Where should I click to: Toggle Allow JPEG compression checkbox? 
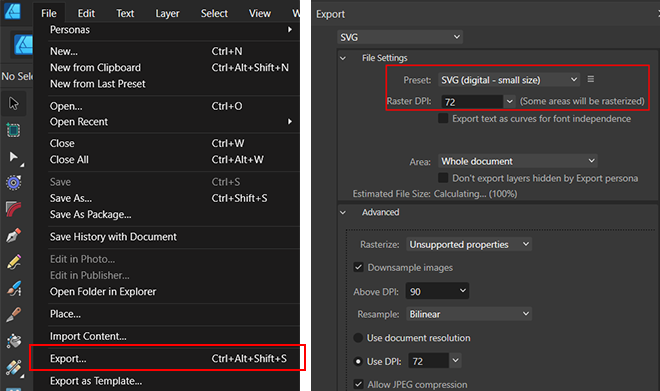pos(358,384)
